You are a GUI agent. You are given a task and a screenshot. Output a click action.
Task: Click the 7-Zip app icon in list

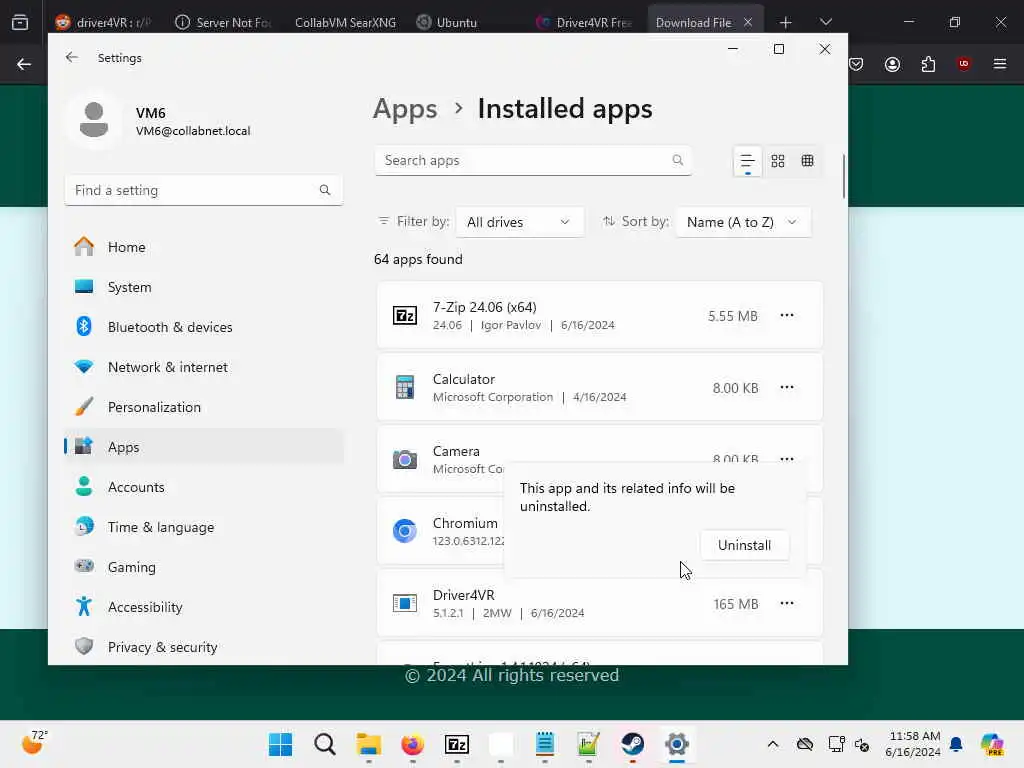[x=405, y=315]
